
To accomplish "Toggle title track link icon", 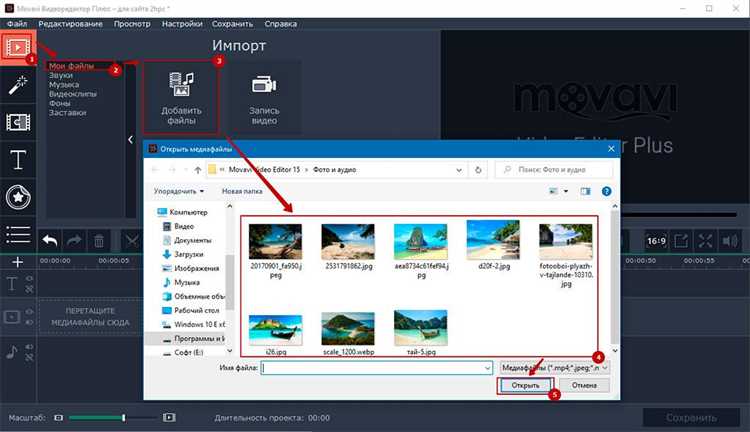I will click(29, 289).
